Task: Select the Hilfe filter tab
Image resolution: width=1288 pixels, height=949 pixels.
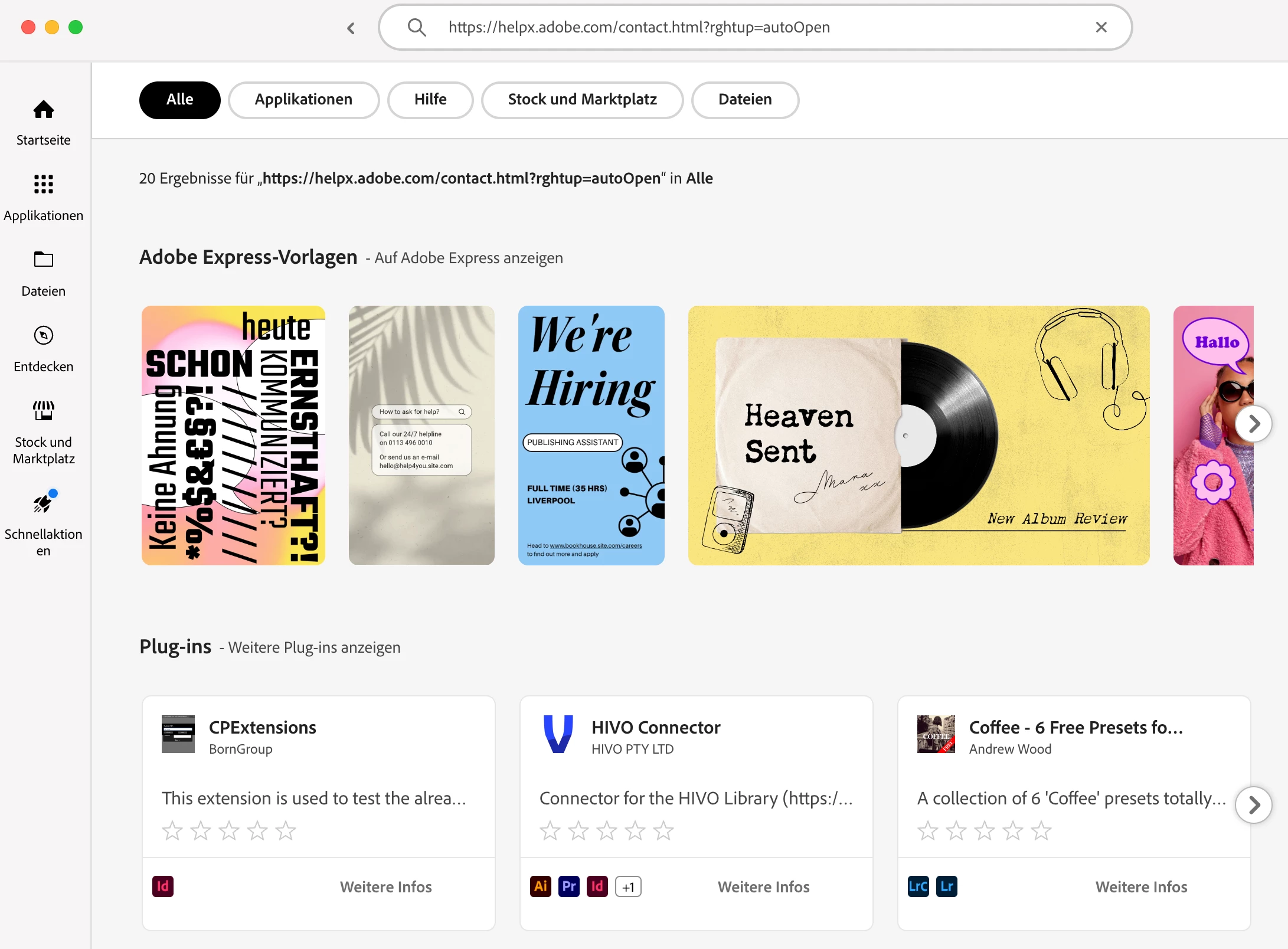Action: (430, 100)
